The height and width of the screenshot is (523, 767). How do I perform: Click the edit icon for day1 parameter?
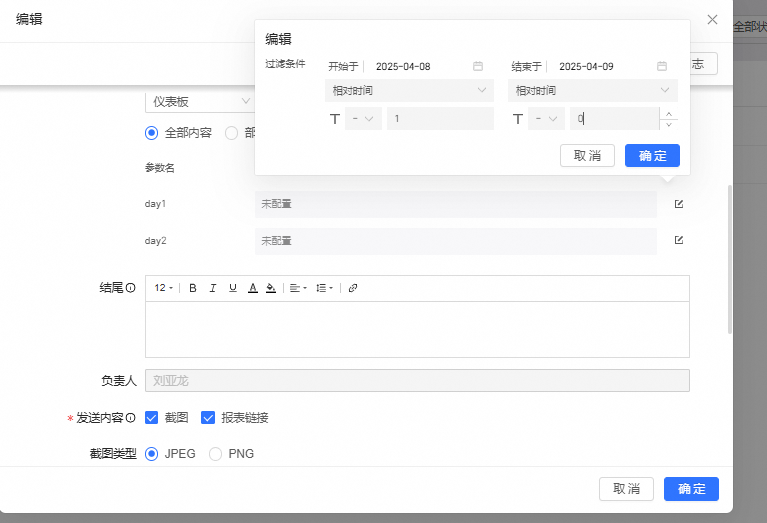pyautogui.click(x=678, y=204)
